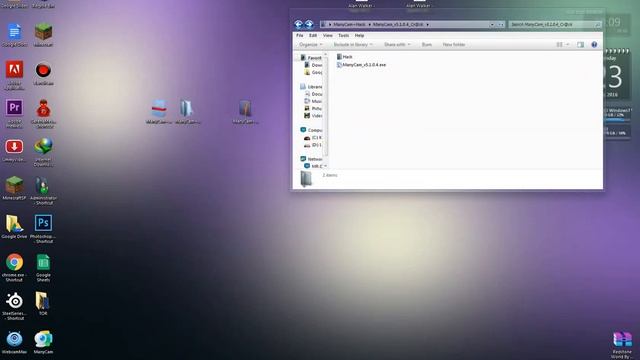
Task: Select the red character shortcut icon
Action: pos(43,113)
